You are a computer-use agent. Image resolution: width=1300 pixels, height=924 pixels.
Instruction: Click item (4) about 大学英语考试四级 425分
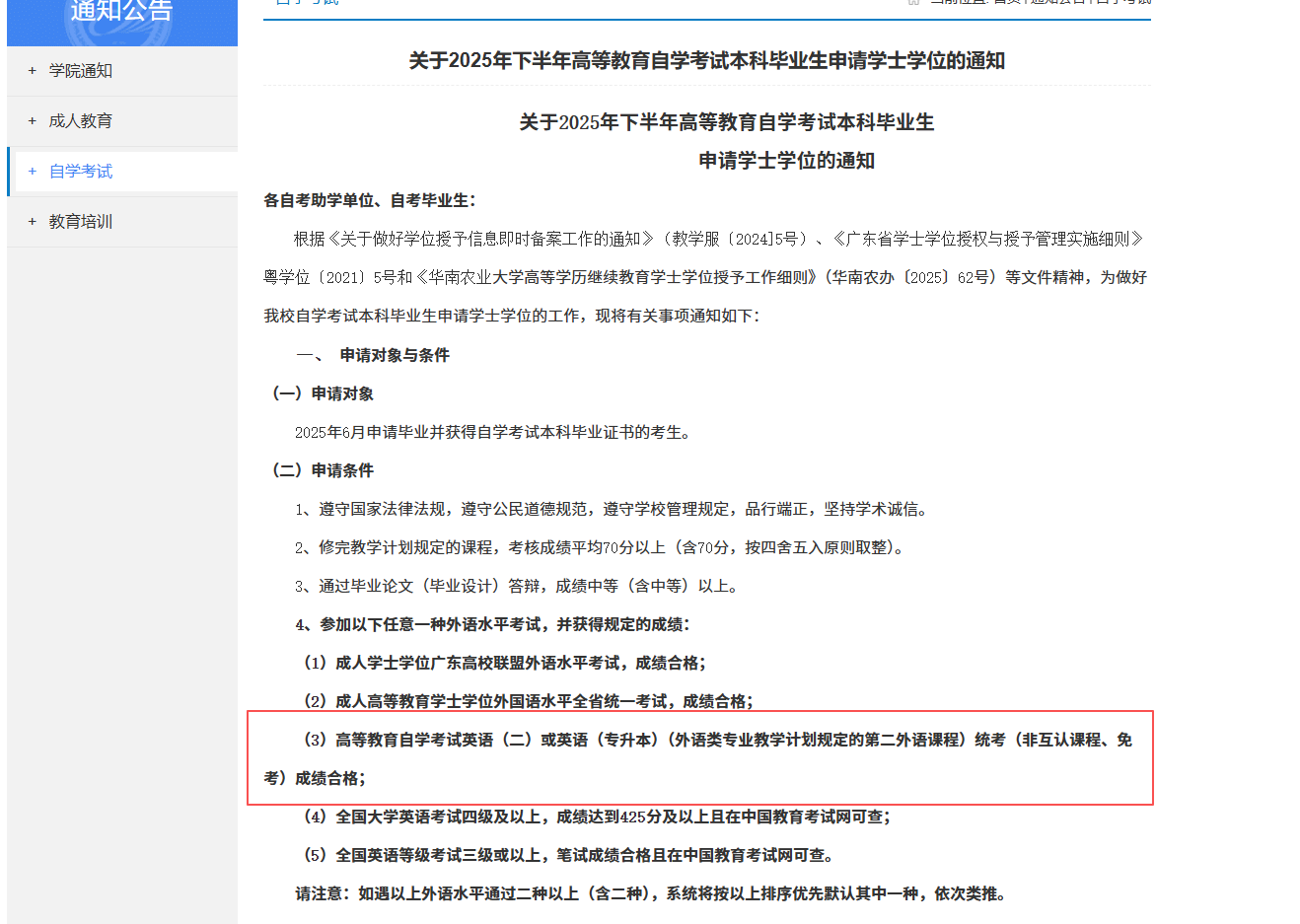coord(596,817)
